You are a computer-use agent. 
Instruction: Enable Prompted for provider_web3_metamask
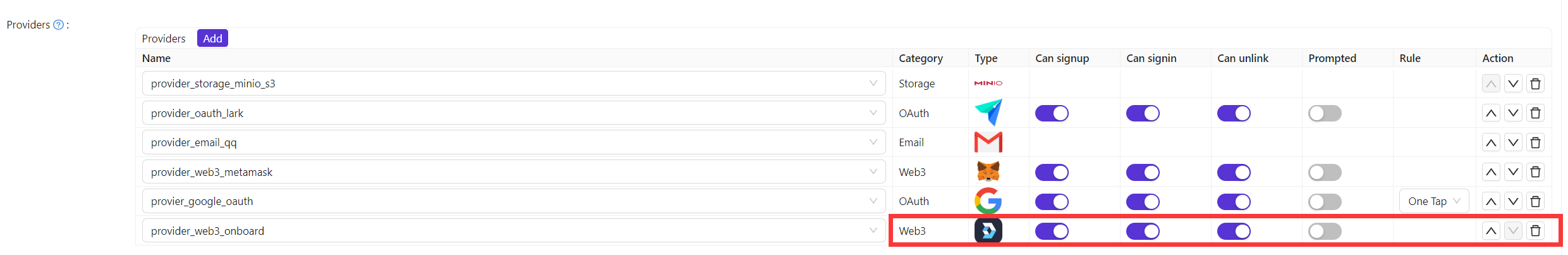(1325, 172)
